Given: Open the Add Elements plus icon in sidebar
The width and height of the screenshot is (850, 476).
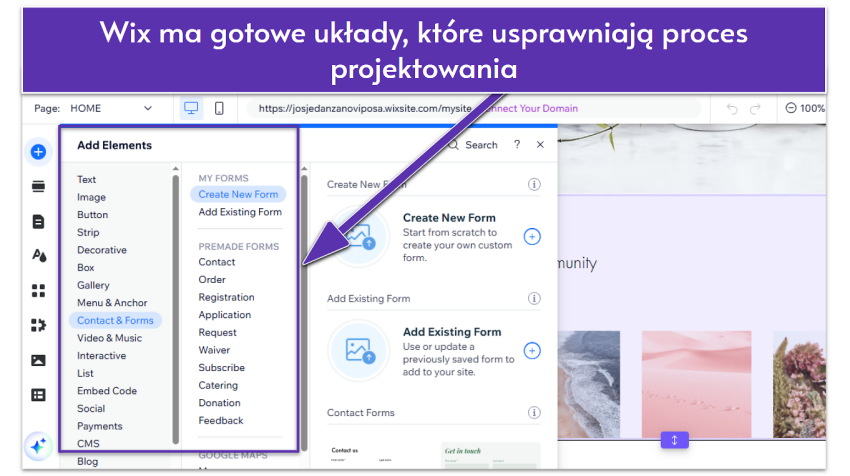Looking at the screenshot, I should point(38,152).
